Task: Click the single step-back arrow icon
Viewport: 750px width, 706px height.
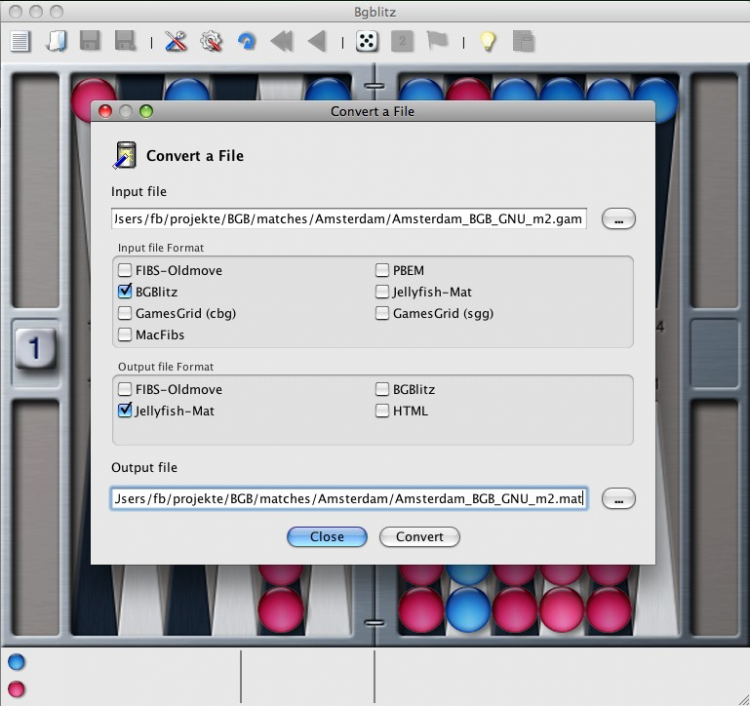Action: [x=317, y=42]
